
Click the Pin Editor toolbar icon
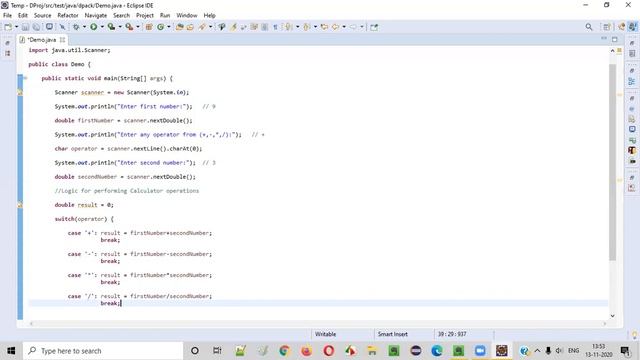pyautogui.click(x=374, y=27)
